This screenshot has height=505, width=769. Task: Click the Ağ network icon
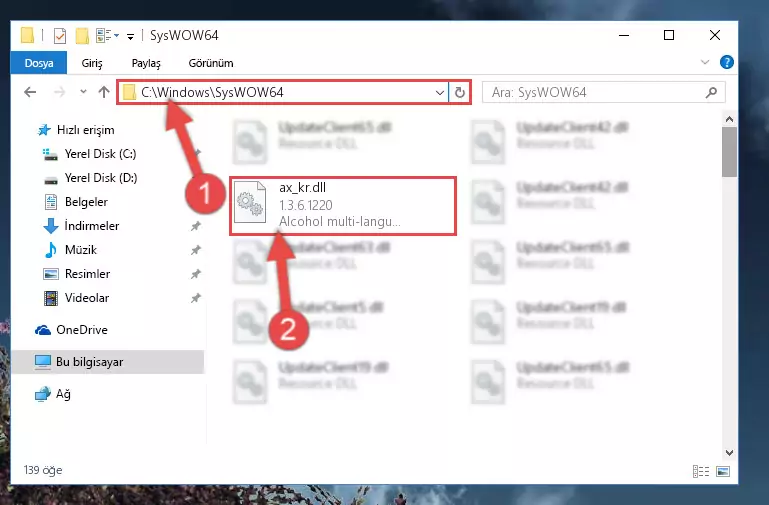coord(43,394)
